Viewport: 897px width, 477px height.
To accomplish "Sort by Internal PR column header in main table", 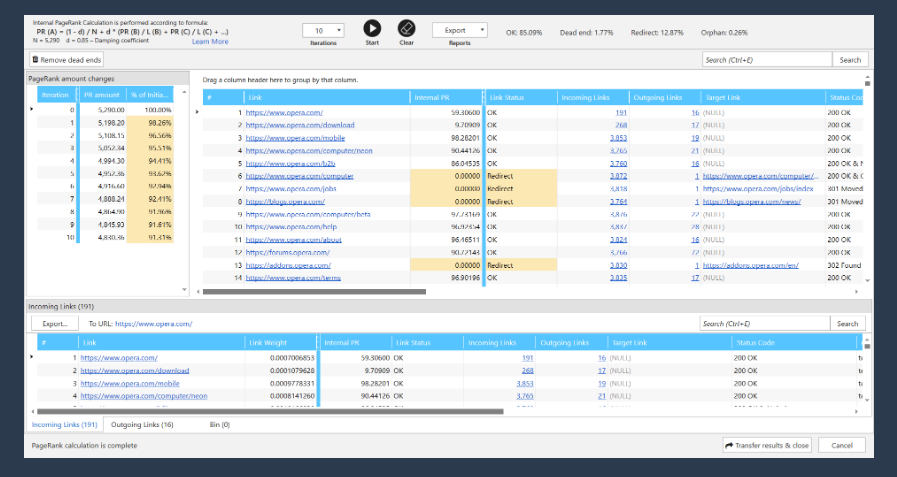I will coord(447,97).
